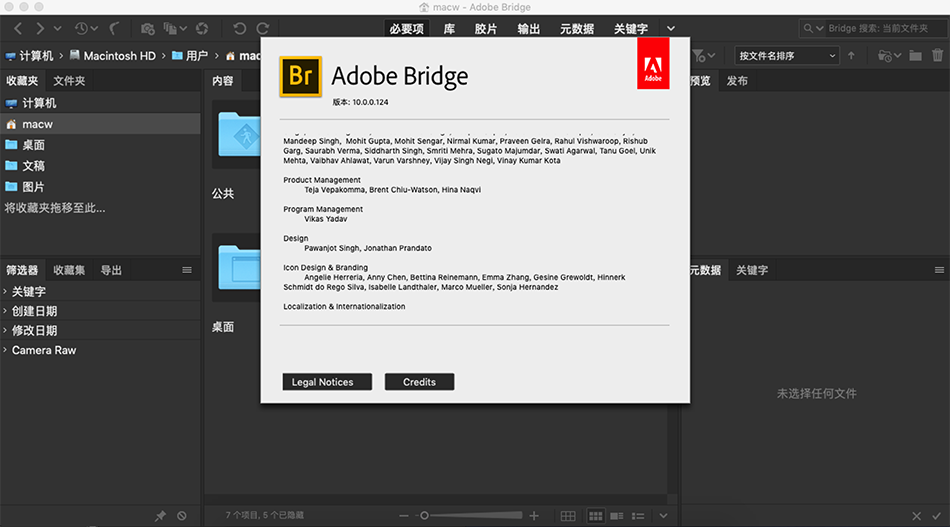This screenshot has width=950, height=527.
Task: Select 图片 in favorites
Action: coord(100,187)
